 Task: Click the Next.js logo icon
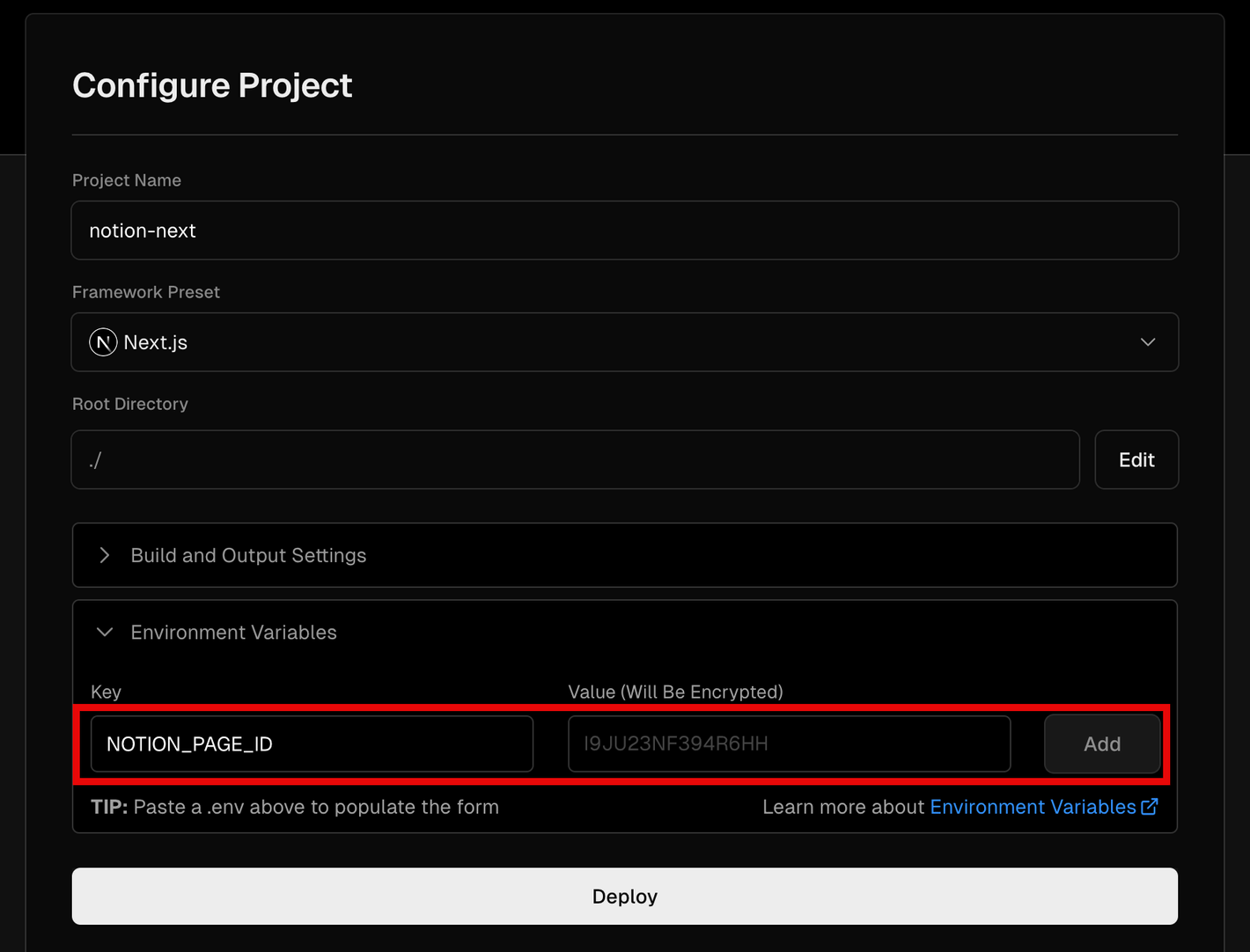click(x=103, y=342)
